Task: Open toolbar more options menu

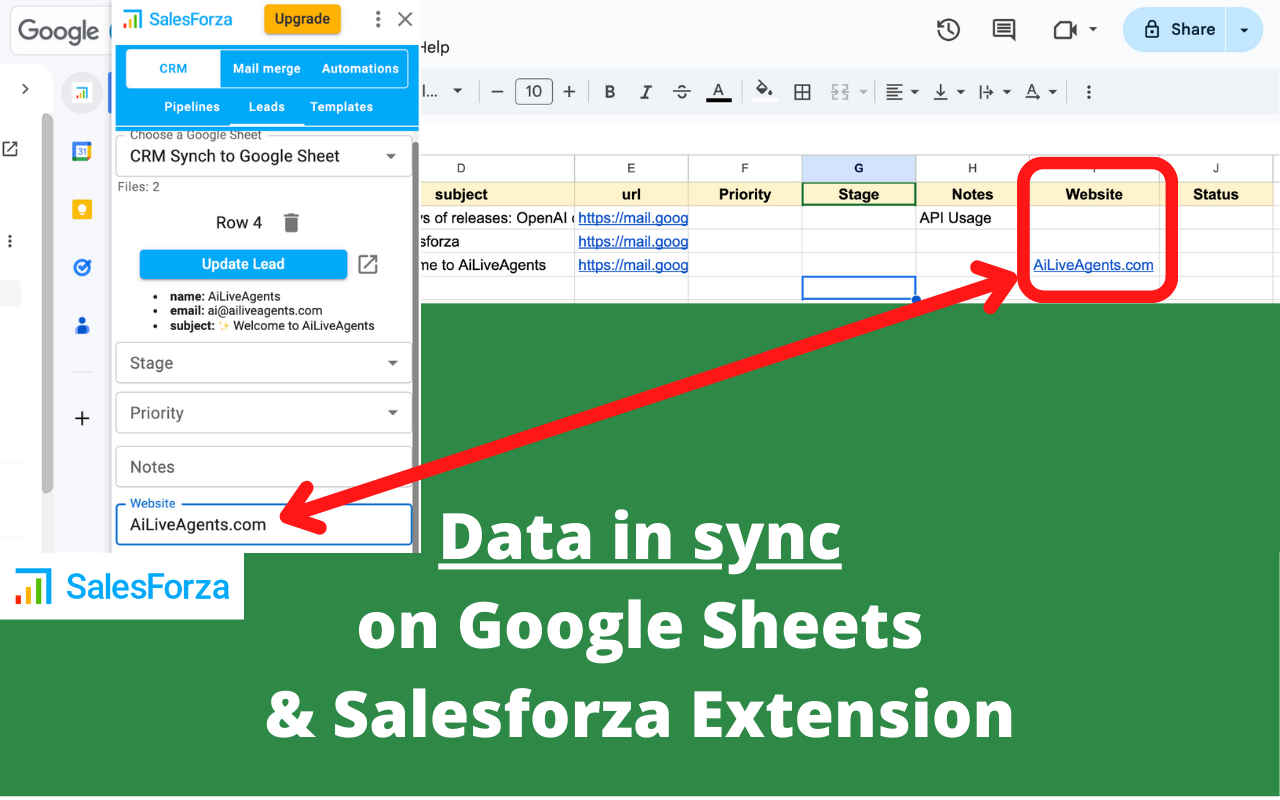Action: click(1089, 92)
